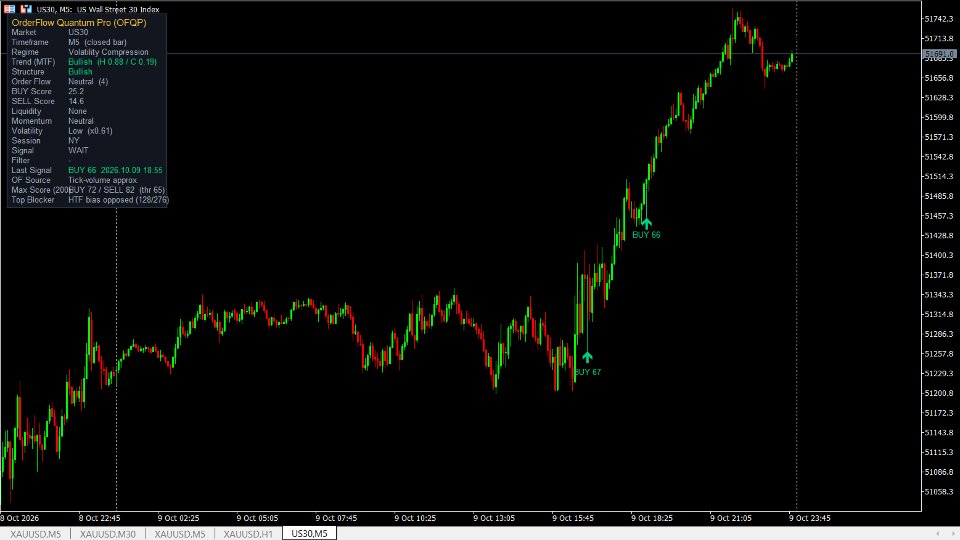Click the 9 Oct 23:45 time axis label
Screen dimensions: 960x540
tap(810, 518)
